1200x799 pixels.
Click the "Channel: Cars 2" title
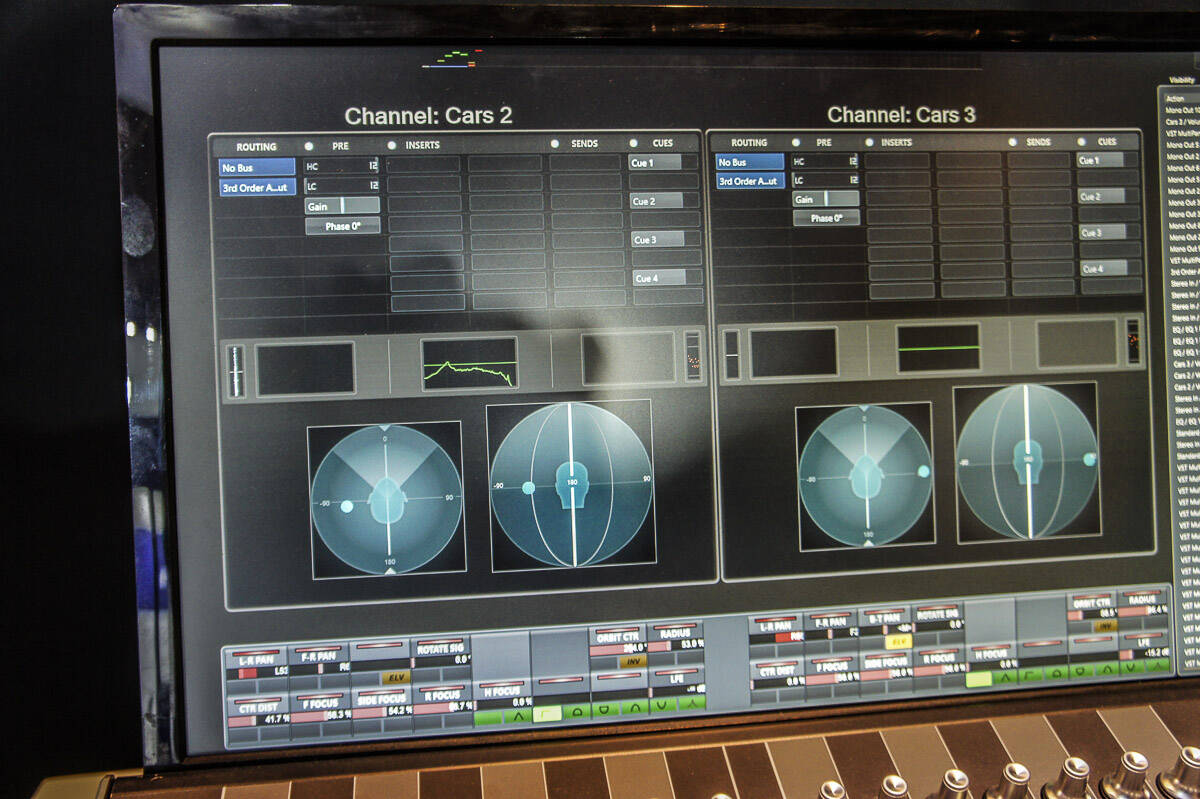point(428,116)
